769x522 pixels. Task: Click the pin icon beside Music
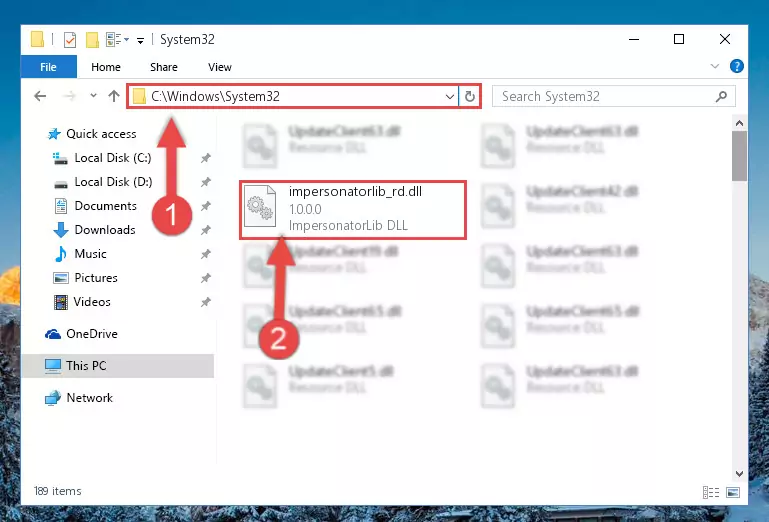[205, 254]
